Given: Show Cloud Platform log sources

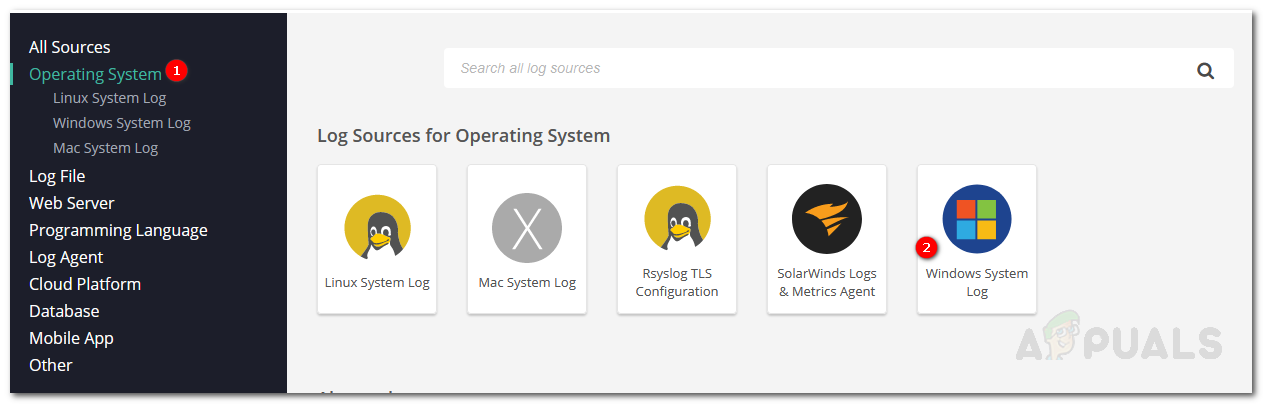Looking at the screenshot, I should [85, 284].
